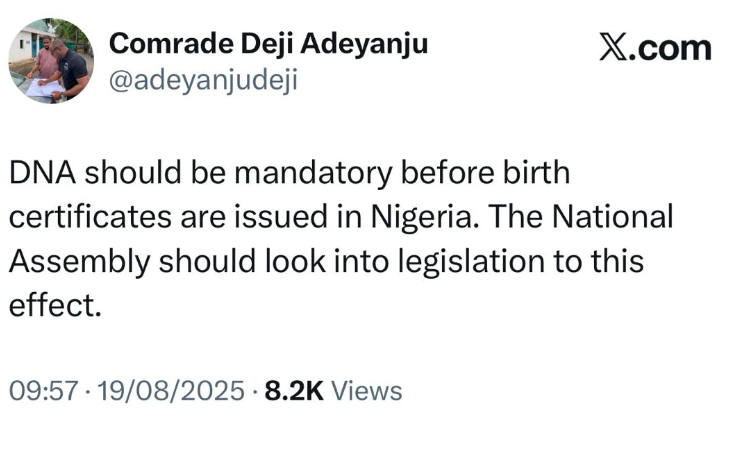Click the X logo icon

coord(612,47)
